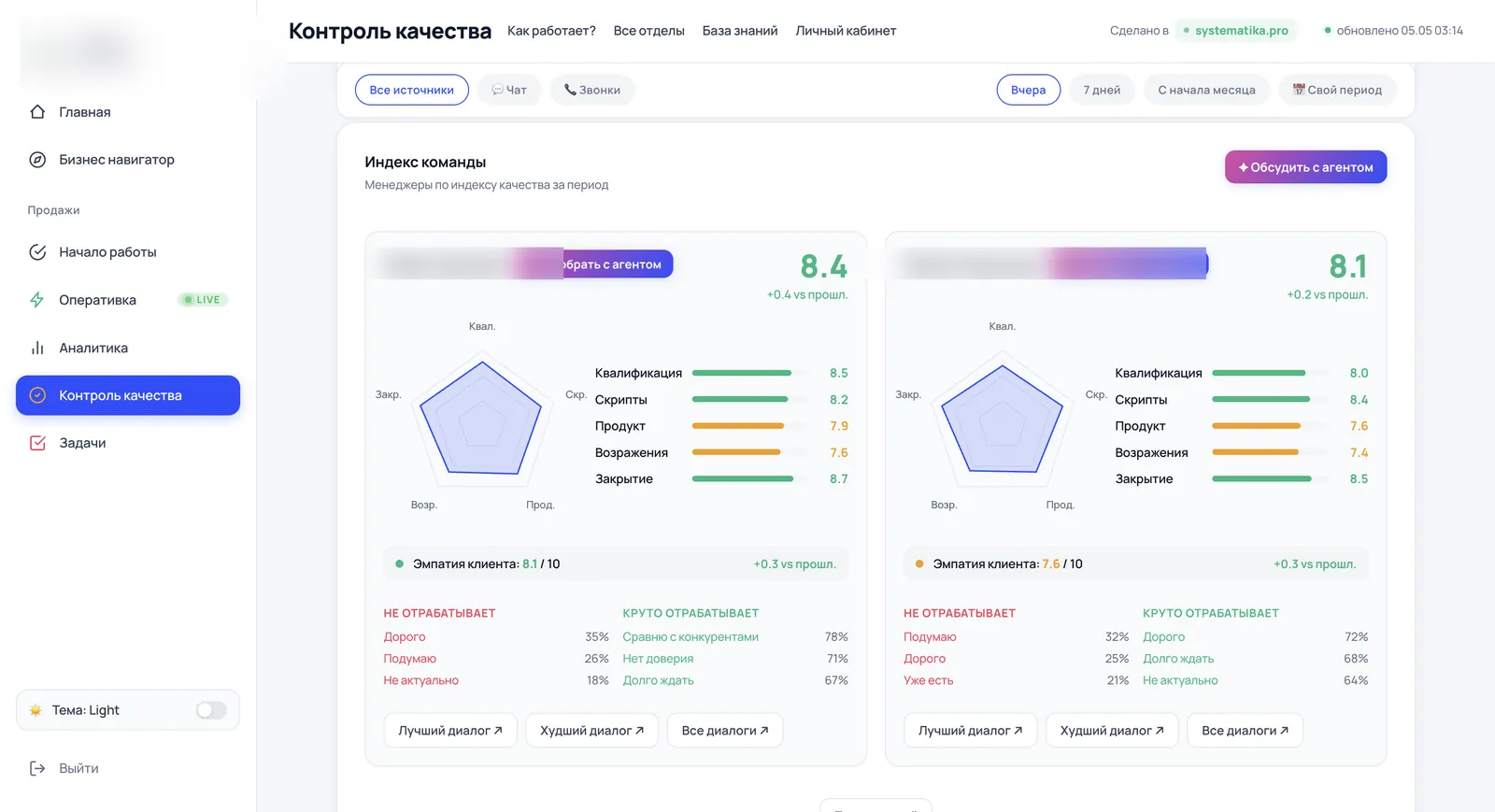Click the Индекс команды heading
Image resolution: width=1495 pixels, height=812 pixels.
pos(425,163)
